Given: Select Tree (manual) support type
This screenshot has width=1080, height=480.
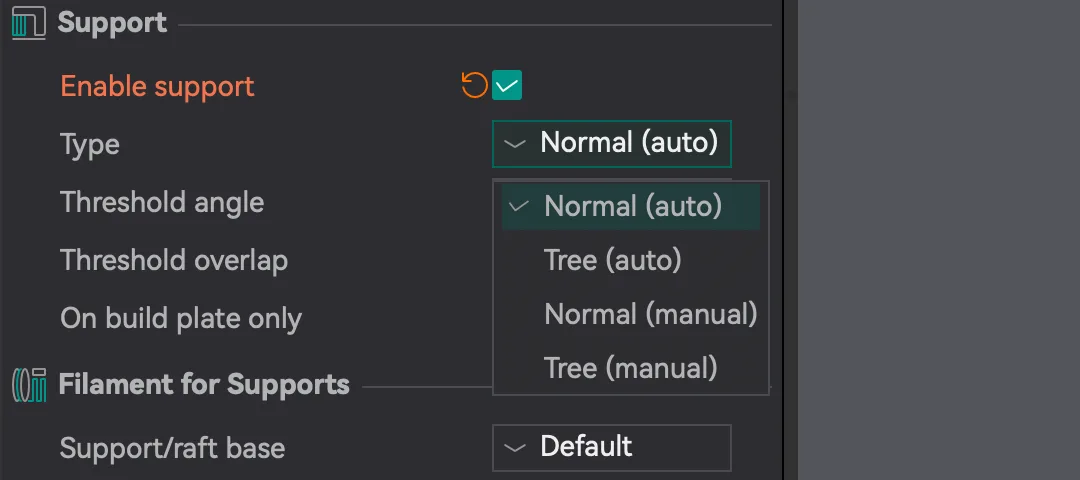Looking at the screenshot, I should coord(631,368).
